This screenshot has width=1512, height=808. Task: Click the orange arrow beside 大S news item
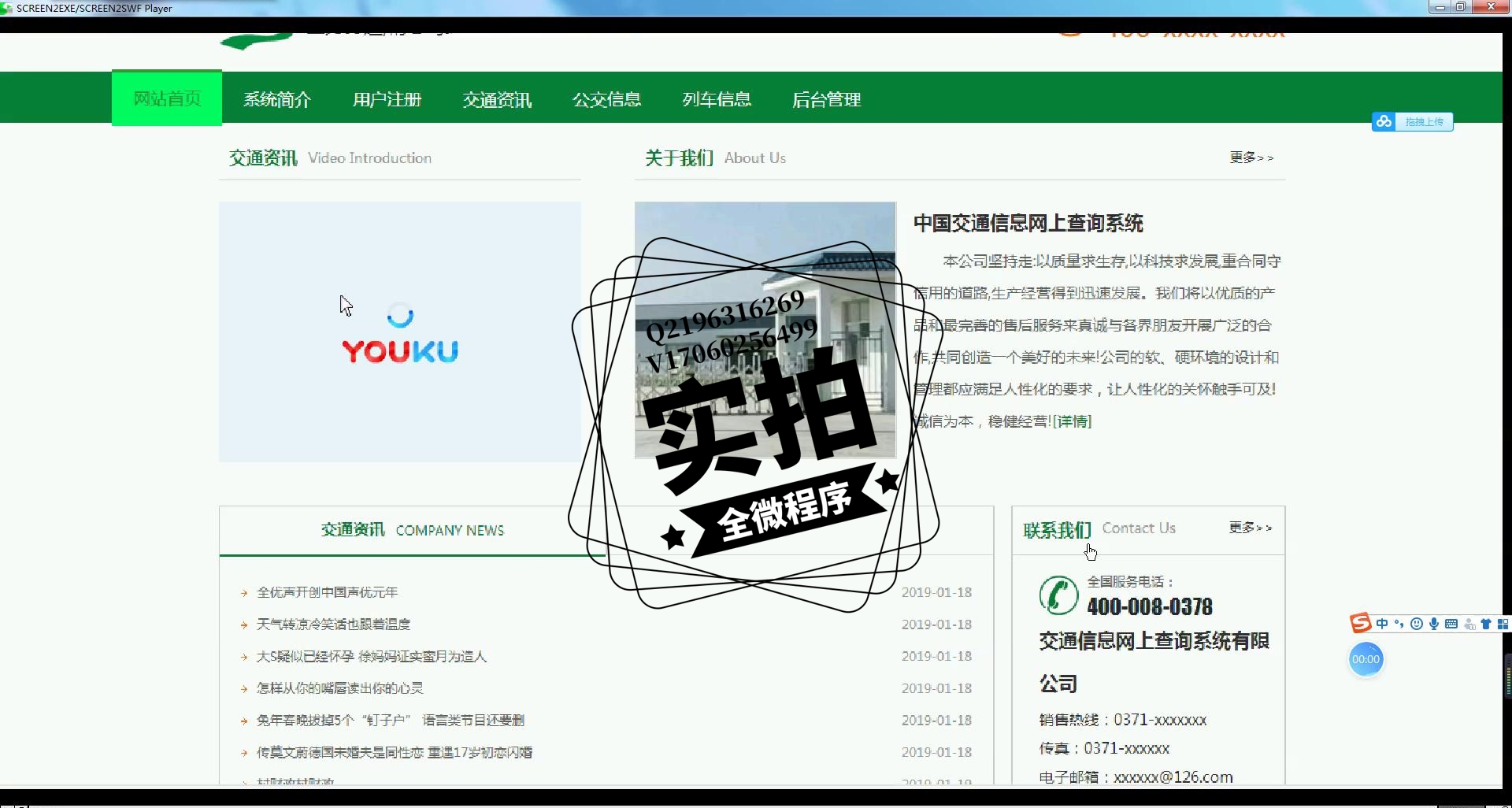(x=244, y=657)
